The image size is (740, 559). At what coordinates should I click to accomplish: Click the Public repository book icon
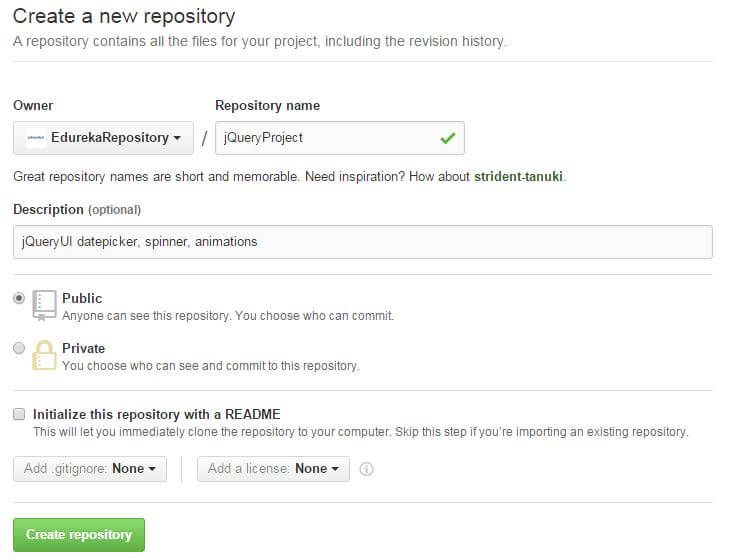[44, 305]
